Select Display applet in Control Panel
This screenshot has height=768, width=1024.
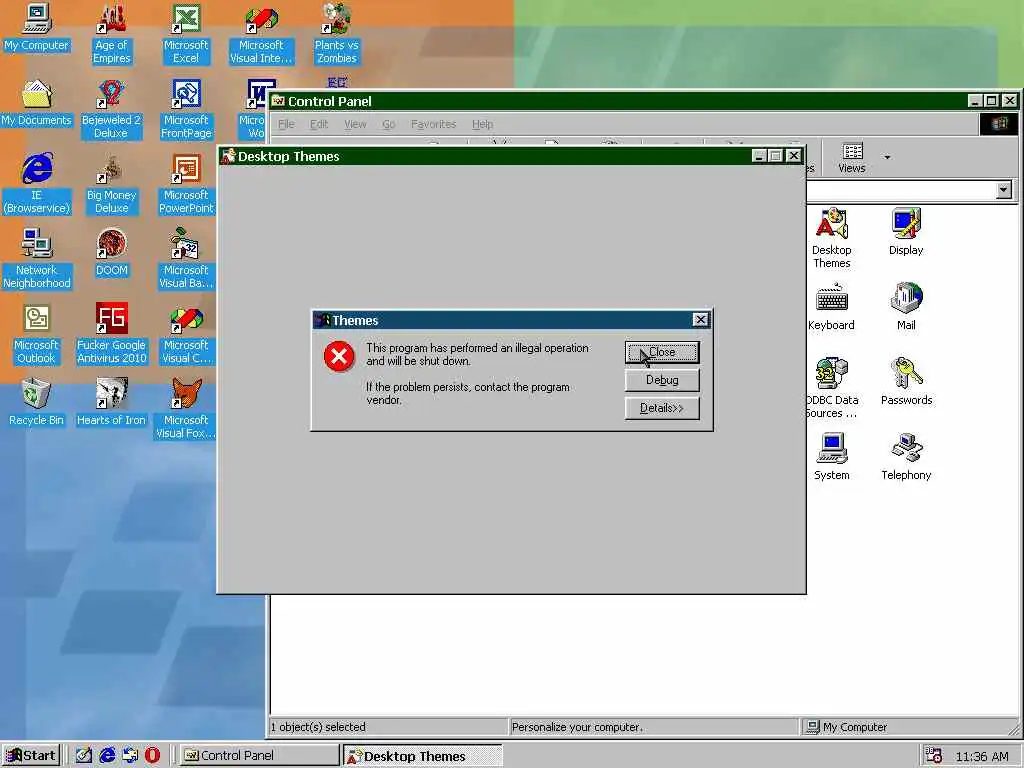(906, 232)
